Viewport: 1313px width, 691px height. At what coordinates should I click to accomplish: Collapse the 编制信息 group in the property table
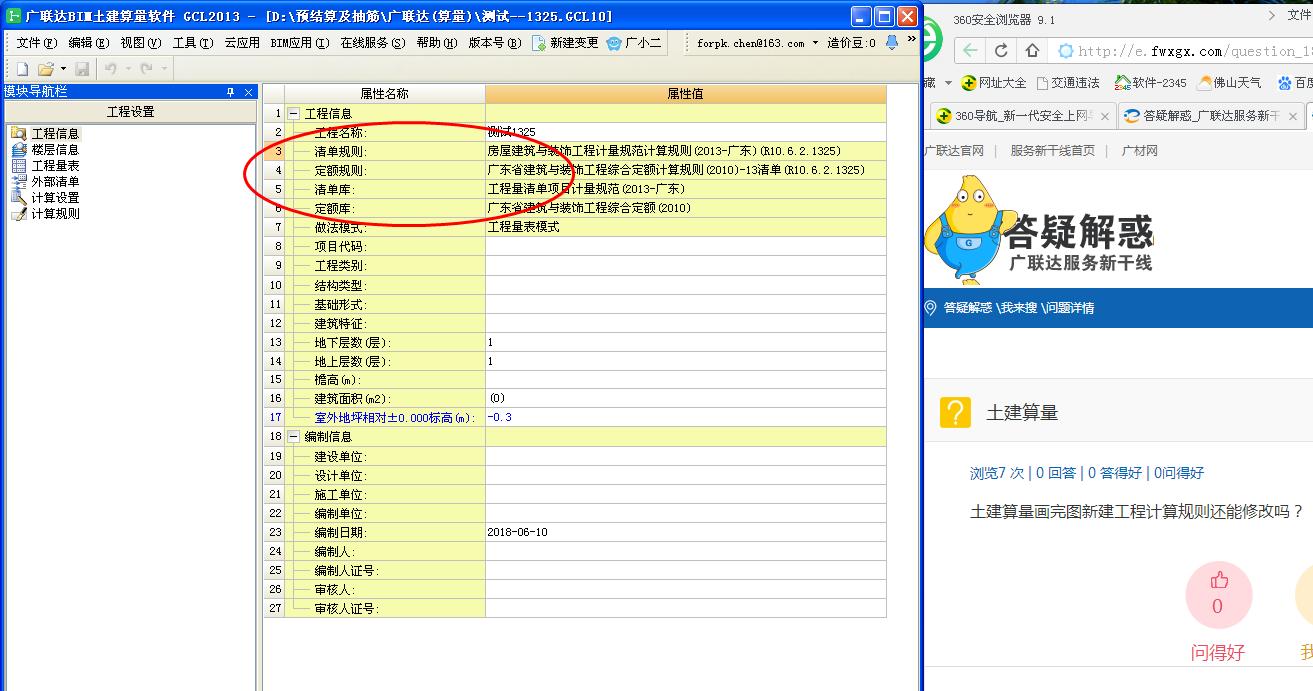[x=294, y=436]
